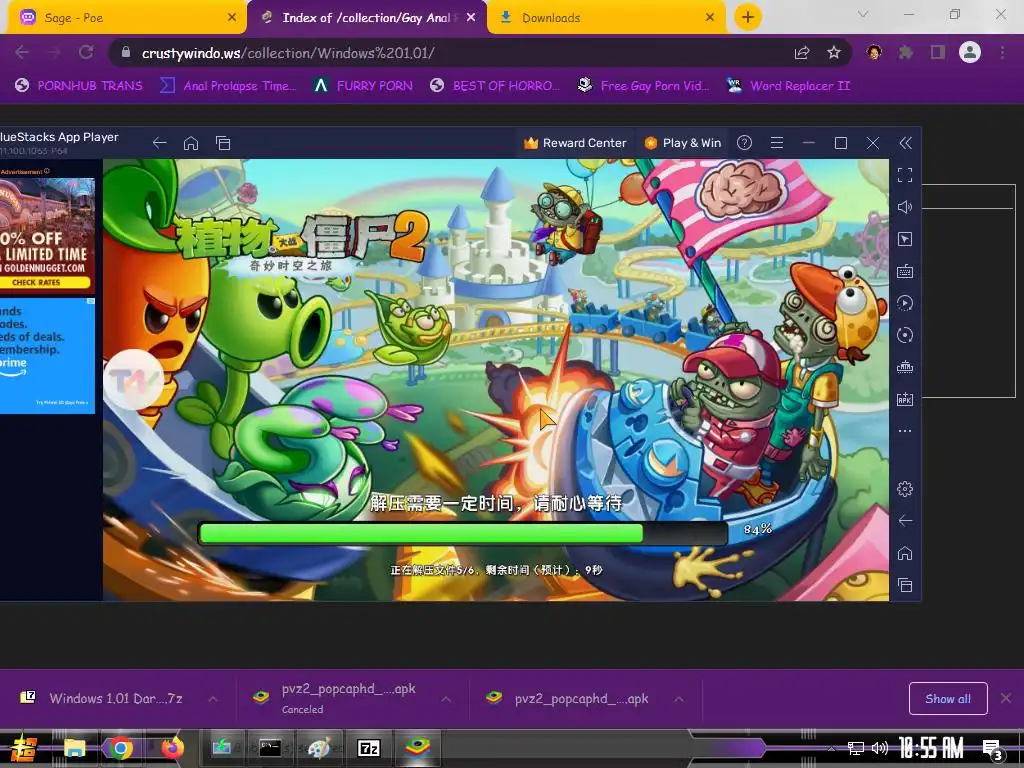Click the sidebar Android back arrow

904,520
